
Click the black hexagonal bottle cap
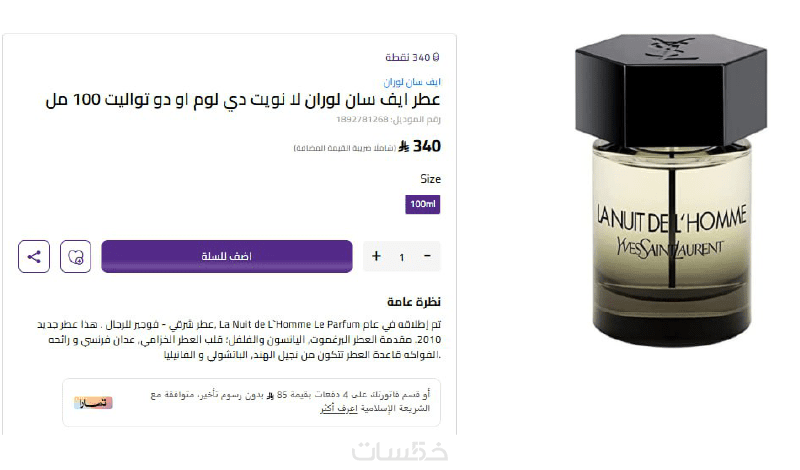670,90
